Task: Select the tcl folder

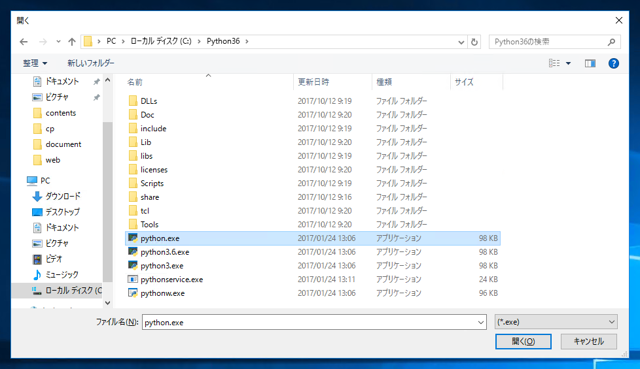Action: 144,211
